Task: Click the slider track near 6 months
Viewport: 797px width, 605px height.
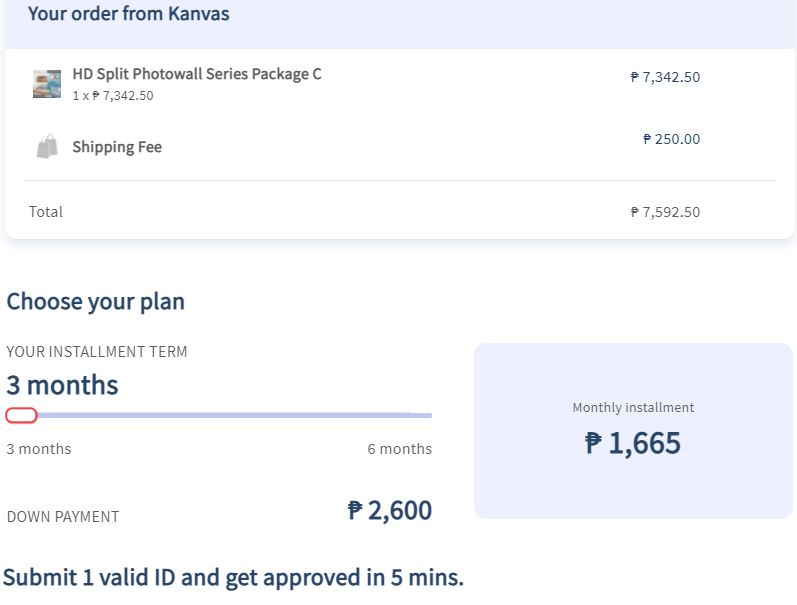Action: 422,415
